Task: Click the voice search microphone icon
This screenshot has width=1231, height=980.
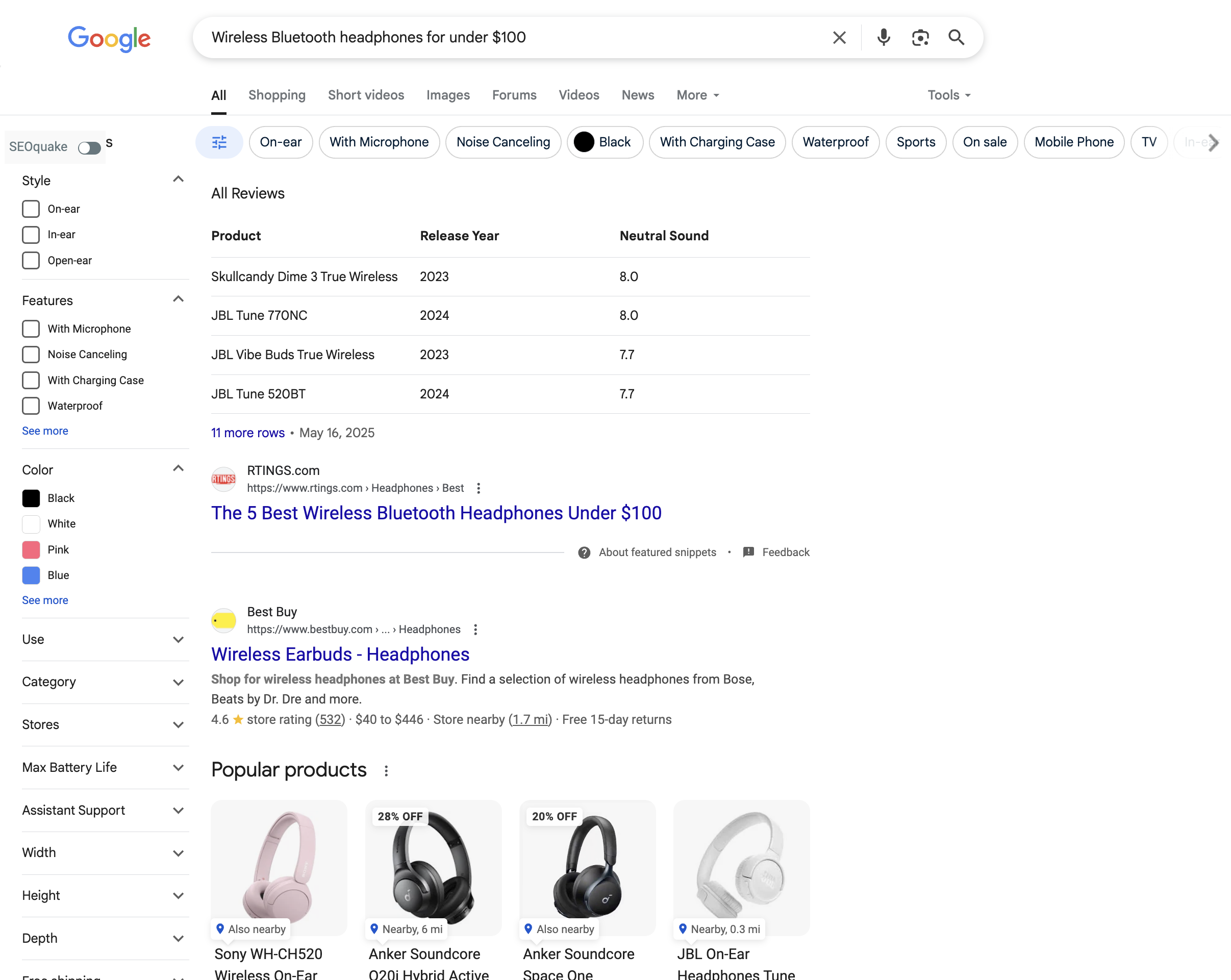Action: (883, 37)
